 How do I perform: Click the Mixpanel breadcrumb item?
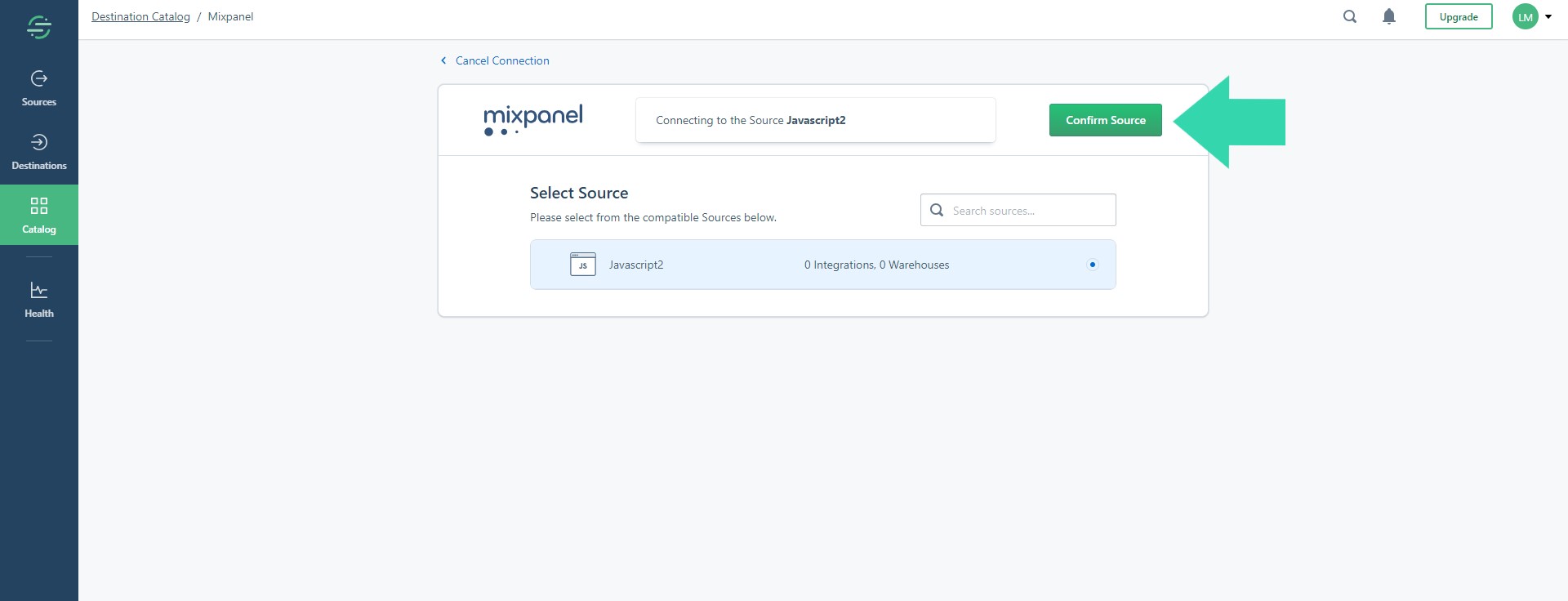[x=230, y=16]
